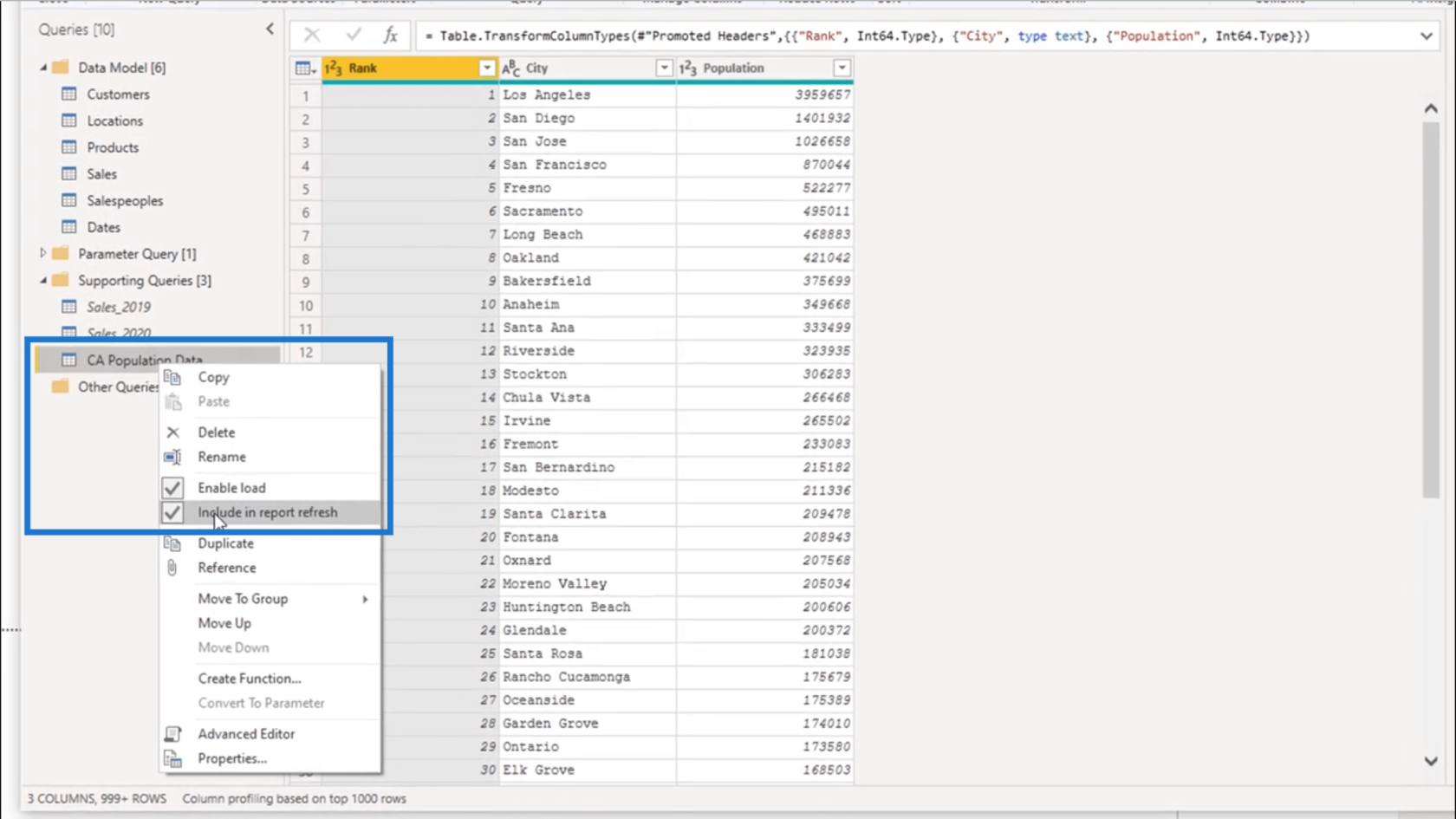Click the cancel formula X icon

pyautogui.click(x=311, y=36)
